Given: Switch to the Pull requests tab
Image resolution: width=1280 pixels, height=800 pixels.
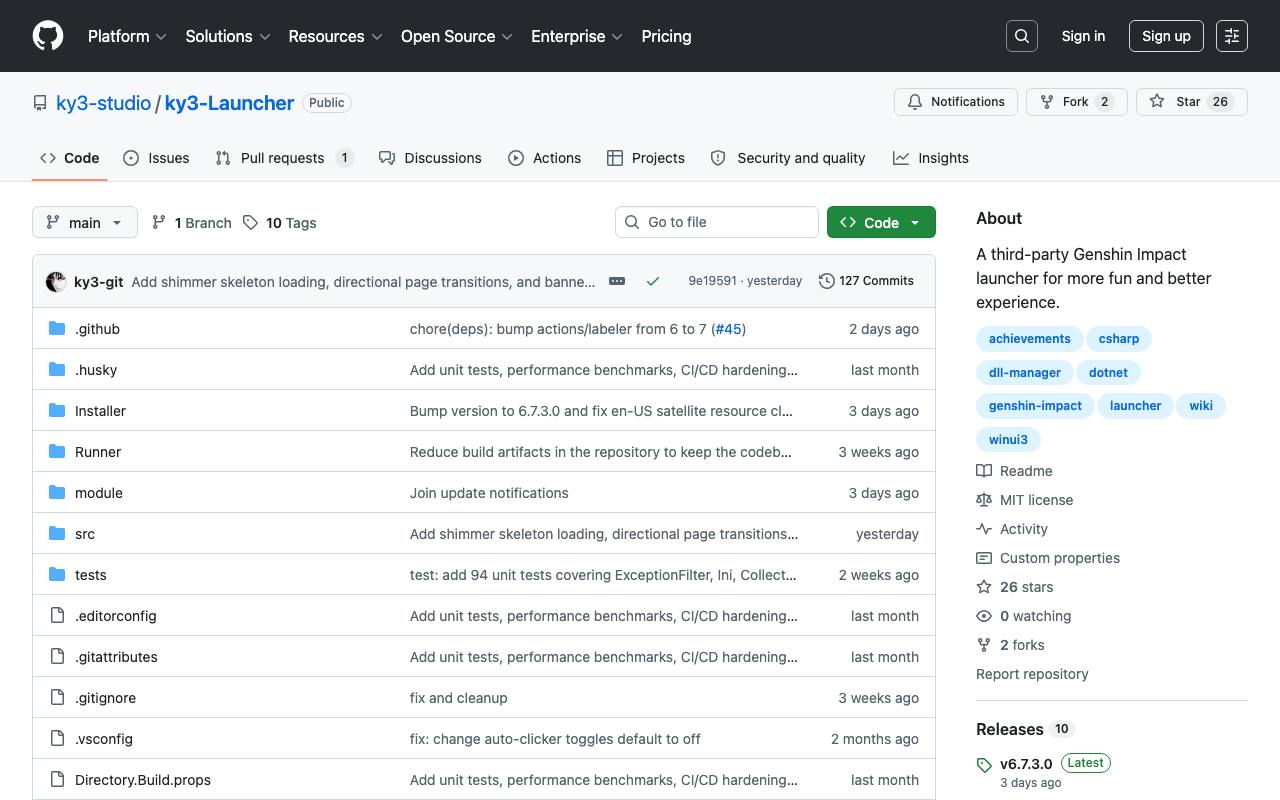Looking at the screenshot, I should (285, 158).
